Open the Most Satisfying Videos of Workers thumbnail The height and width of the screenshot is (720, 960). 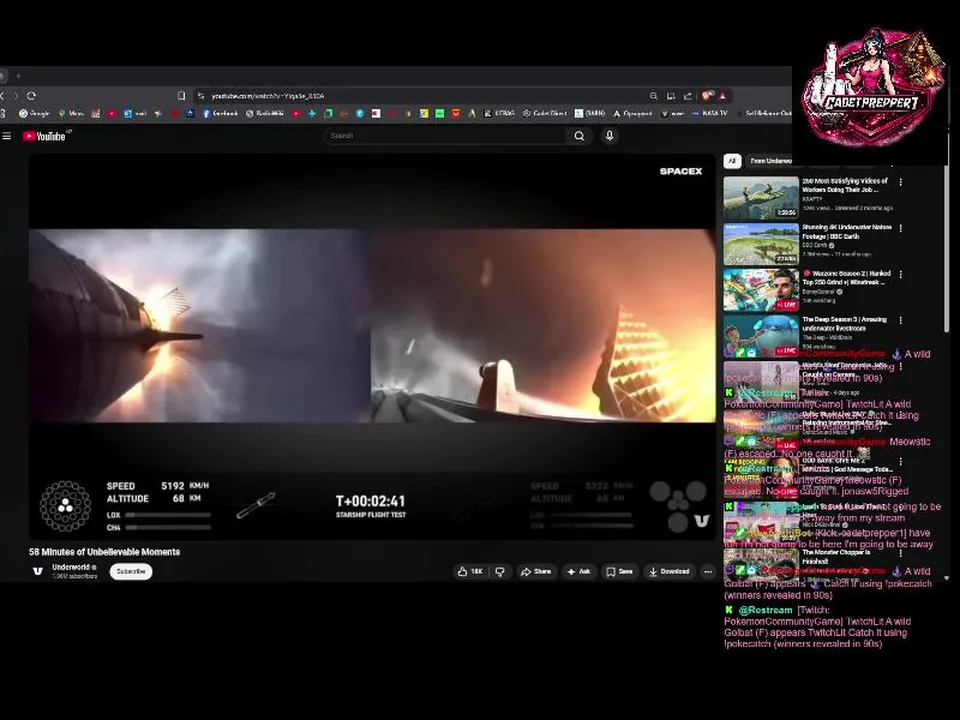tap(761, 198)
